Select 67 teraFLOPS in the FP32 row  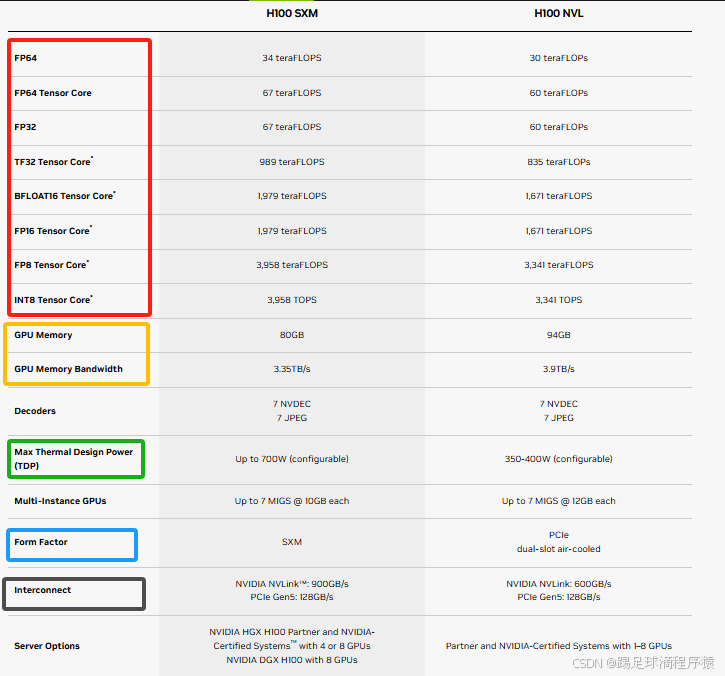tap(292, 127)
